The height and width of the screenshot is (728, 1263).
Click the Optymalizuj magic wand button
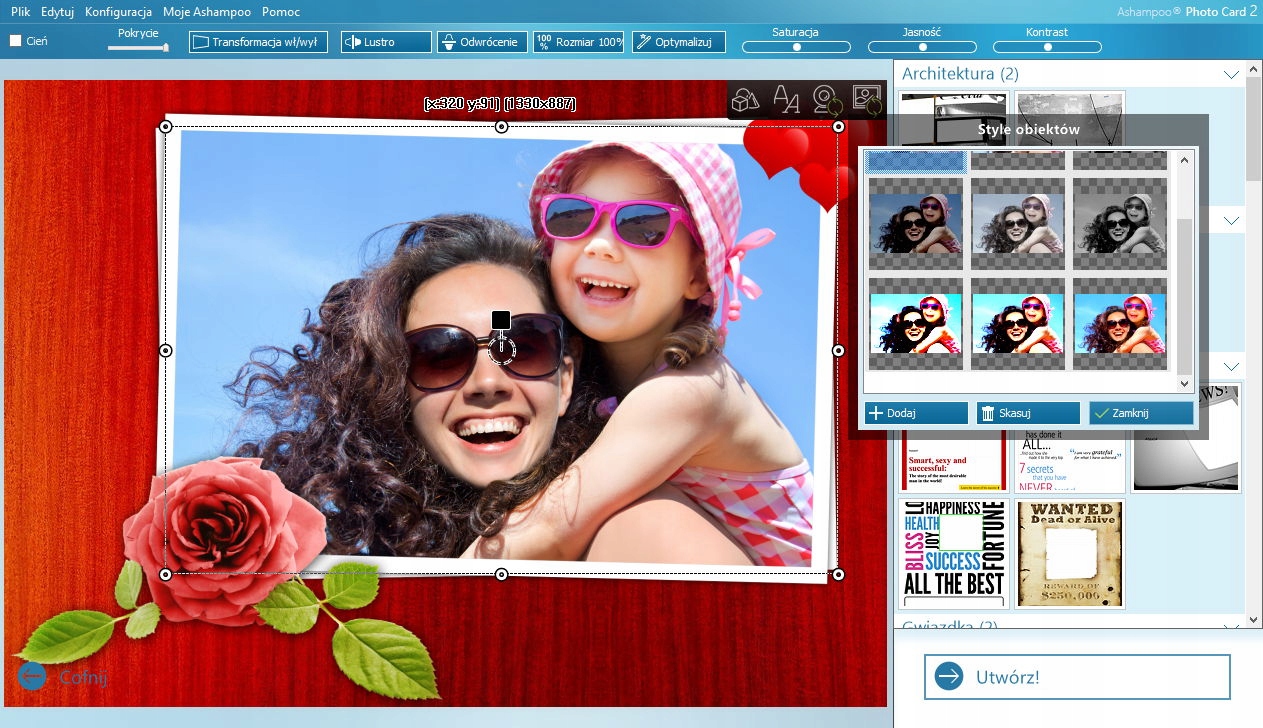[x=678, y=42]
